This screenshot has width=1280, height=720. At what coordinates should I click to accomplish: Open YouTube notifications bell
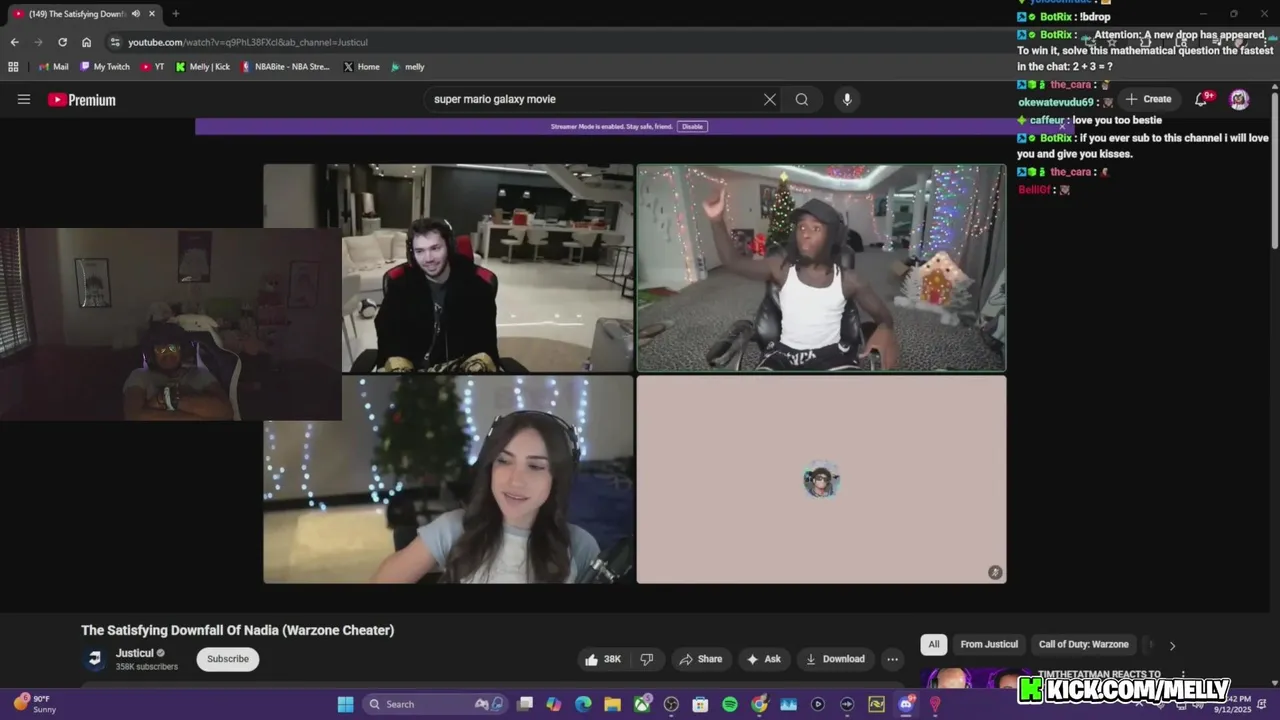point(1202,99)
